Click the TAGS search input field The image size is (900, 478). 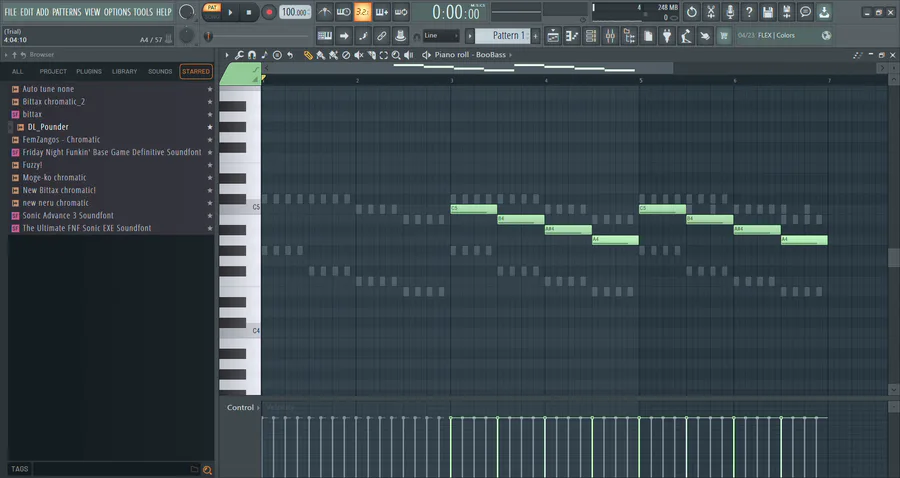click(109, 469)
